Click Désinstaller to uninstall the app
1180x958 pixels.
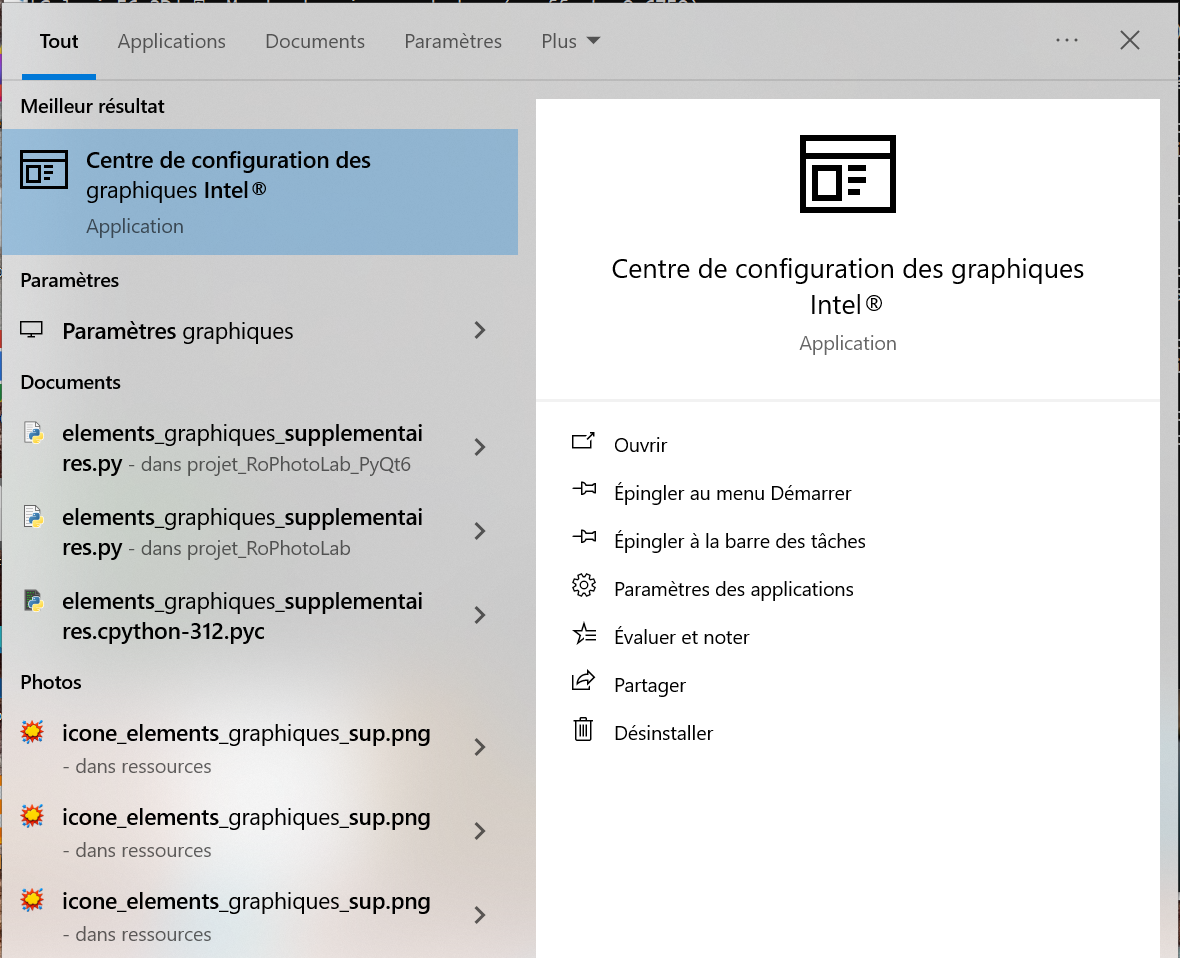pos(664,733)
